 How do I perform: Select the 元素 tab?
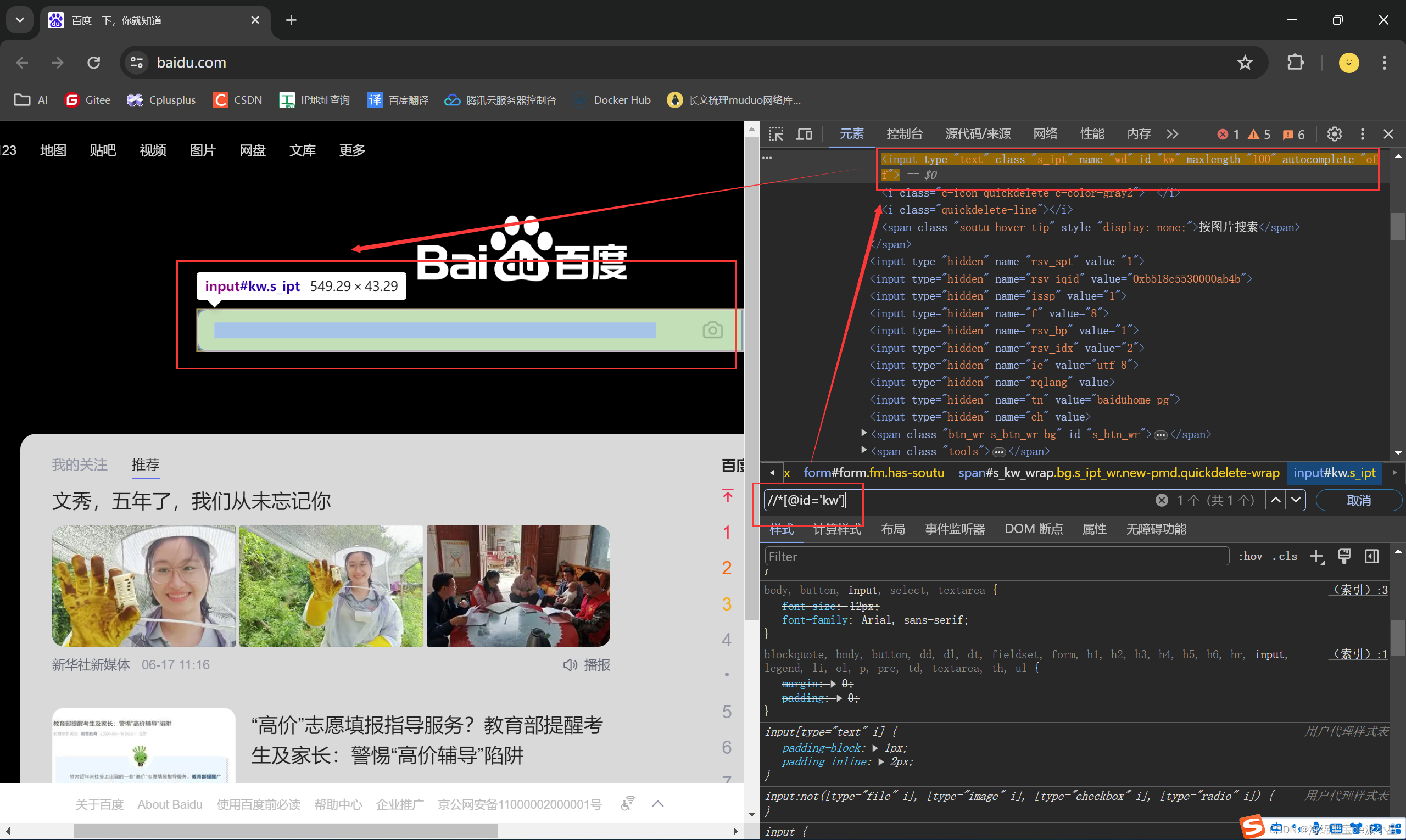(x=852, y=134)
